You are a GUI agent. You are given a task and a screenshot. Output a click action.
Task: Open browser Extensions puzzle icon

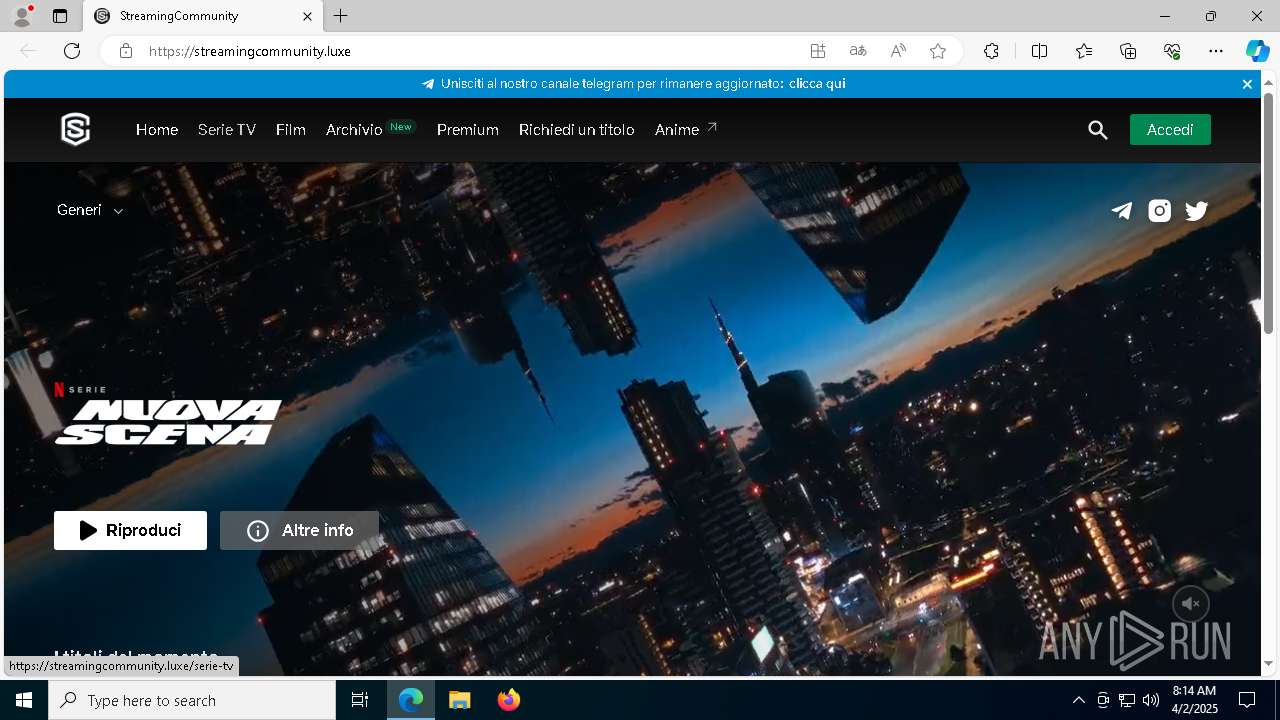pos(991,51)
